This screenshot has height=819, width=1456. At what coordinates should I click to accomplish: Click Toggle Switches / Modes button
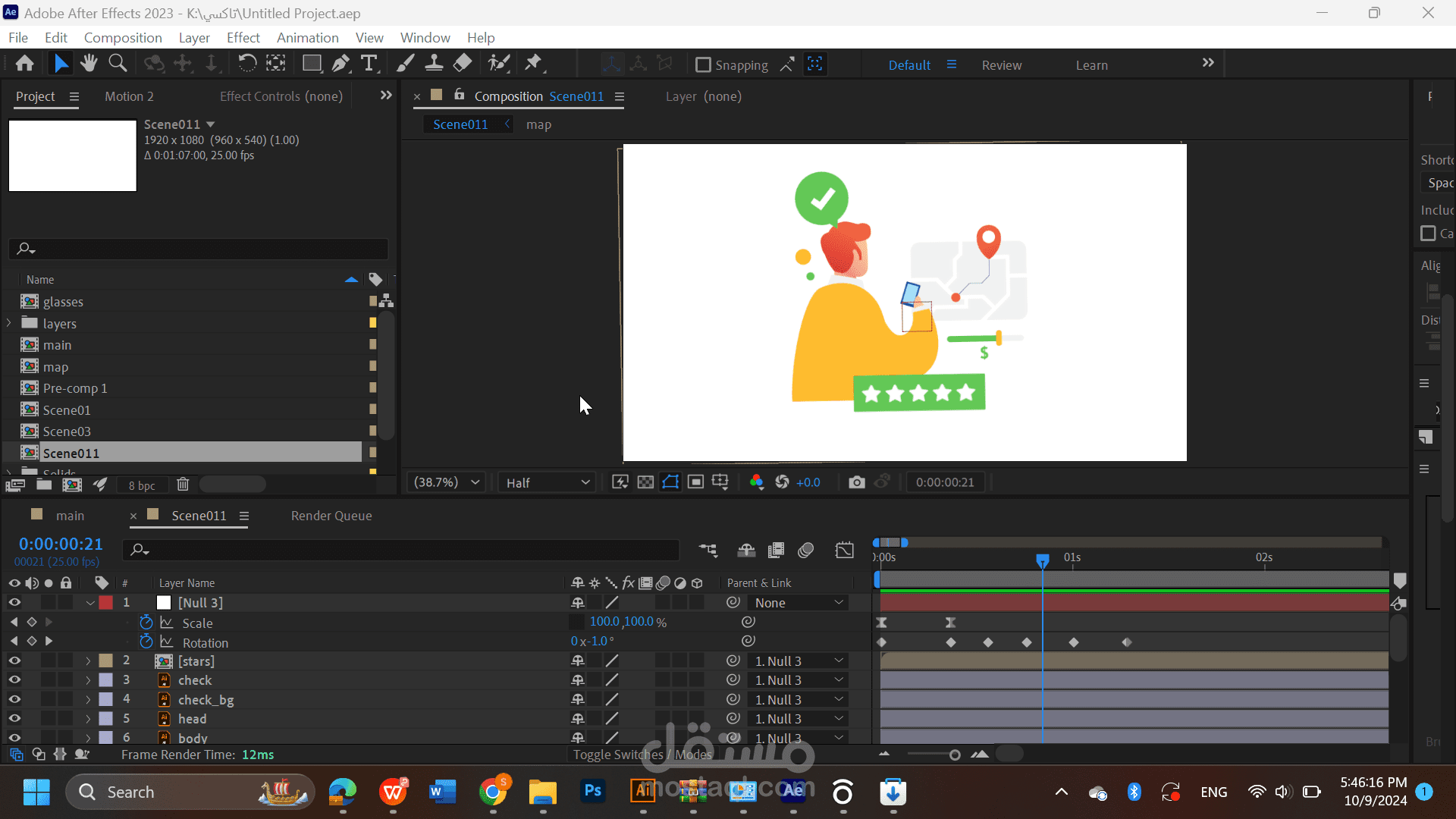coord(642,755)
